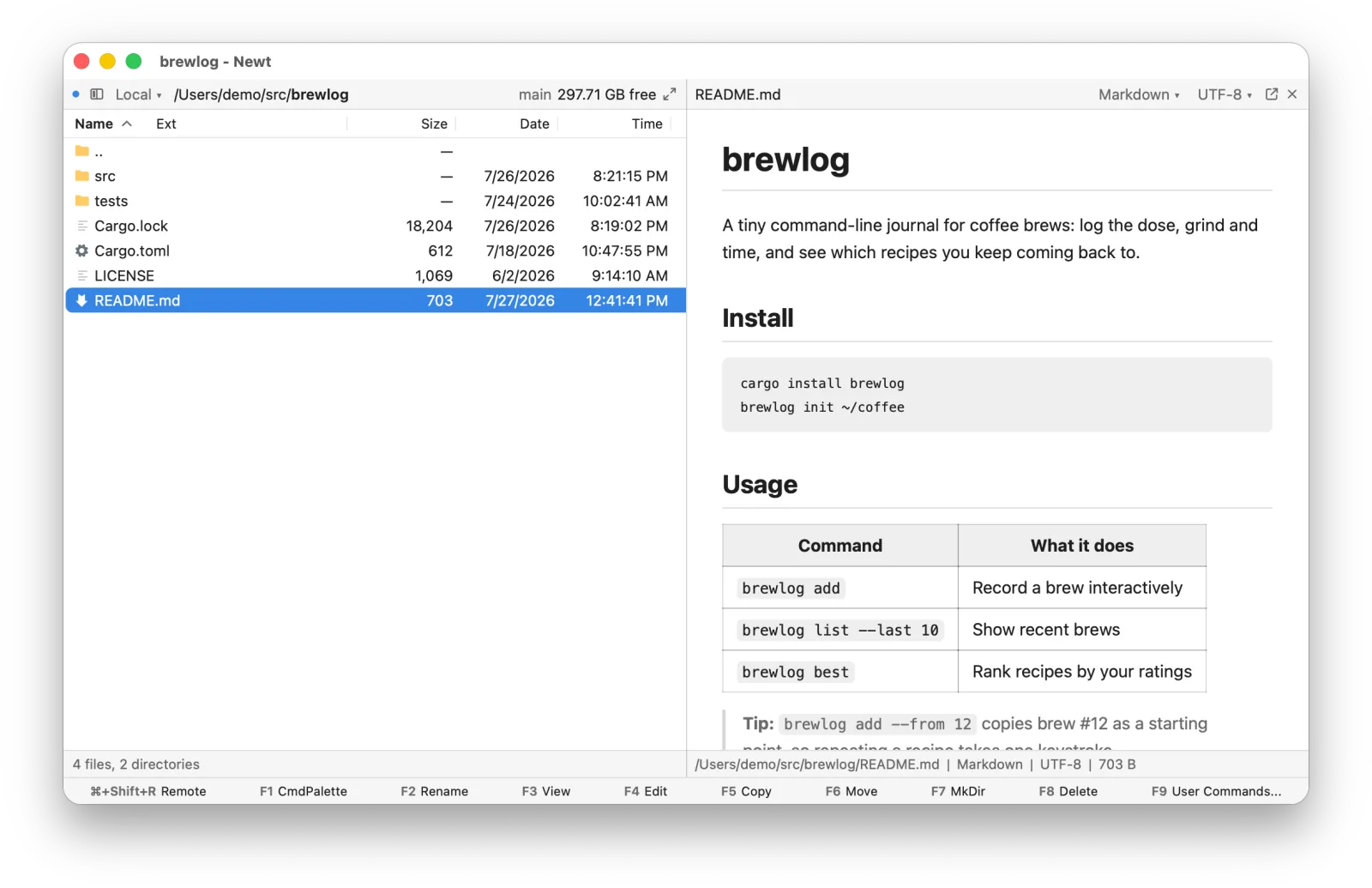1372x888 pixels.
Task: Click the 'What it does' table header
Action: 1082,546
